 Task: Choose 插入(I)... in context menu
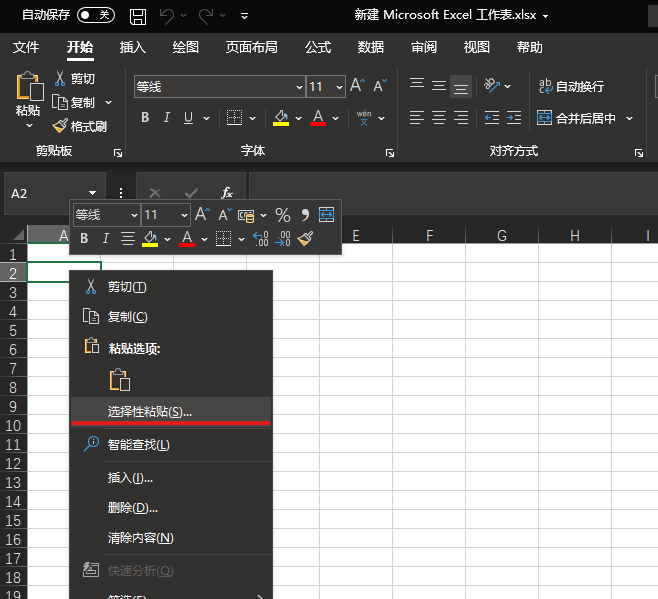171,478
